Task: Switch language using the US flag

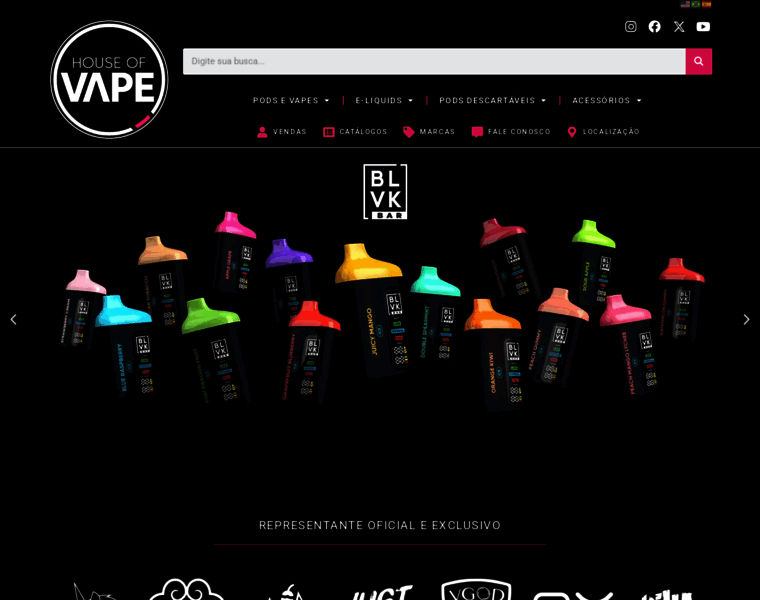Action: tap(685, 4)
